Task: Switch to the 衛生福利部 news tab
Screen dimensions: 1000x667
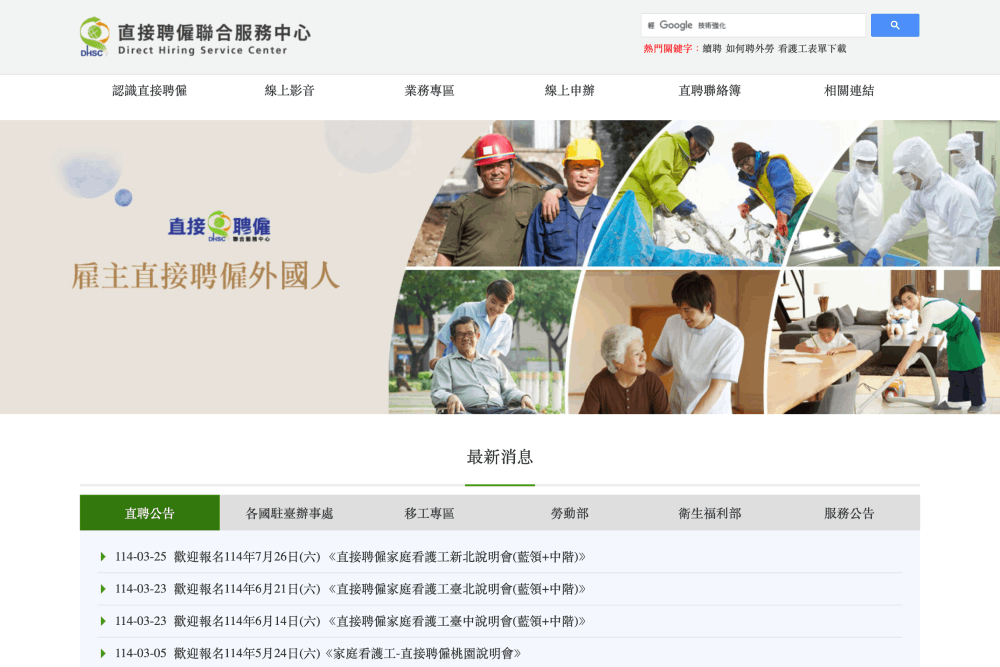Action: 710,513
